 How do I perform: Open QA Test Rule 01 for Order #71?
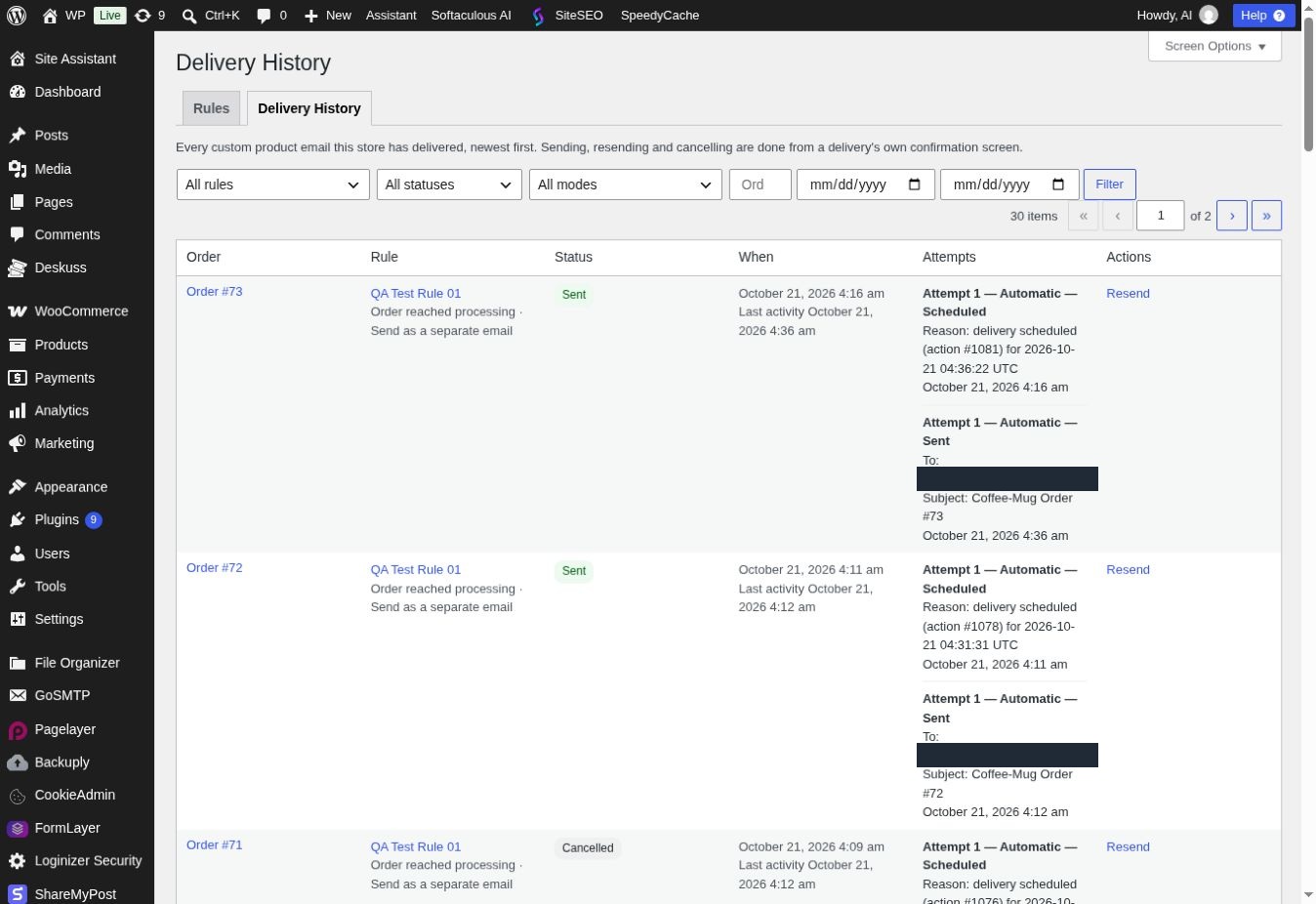tap(415, 847)
